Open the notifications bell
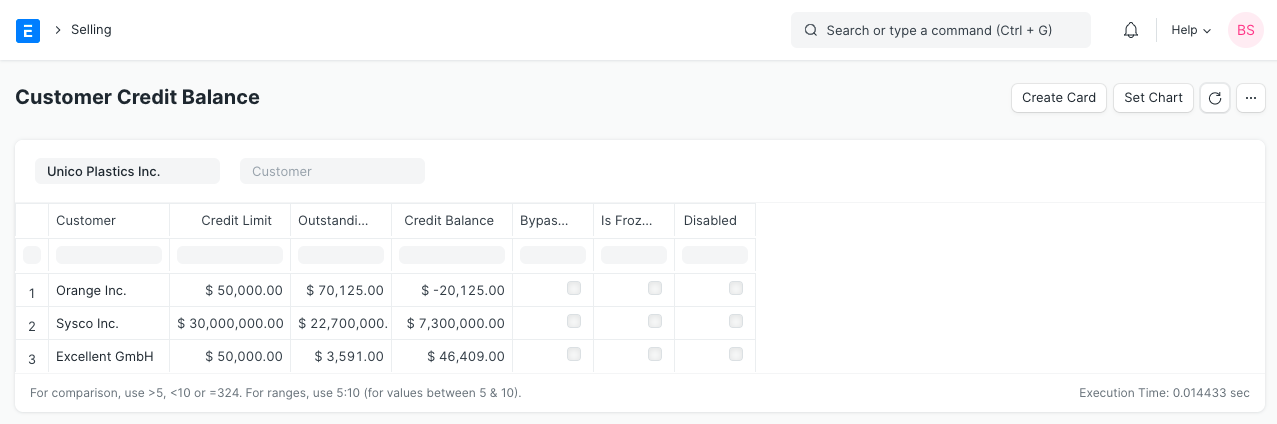Viewport: 1277px width, 424px height. point(1131,30)
